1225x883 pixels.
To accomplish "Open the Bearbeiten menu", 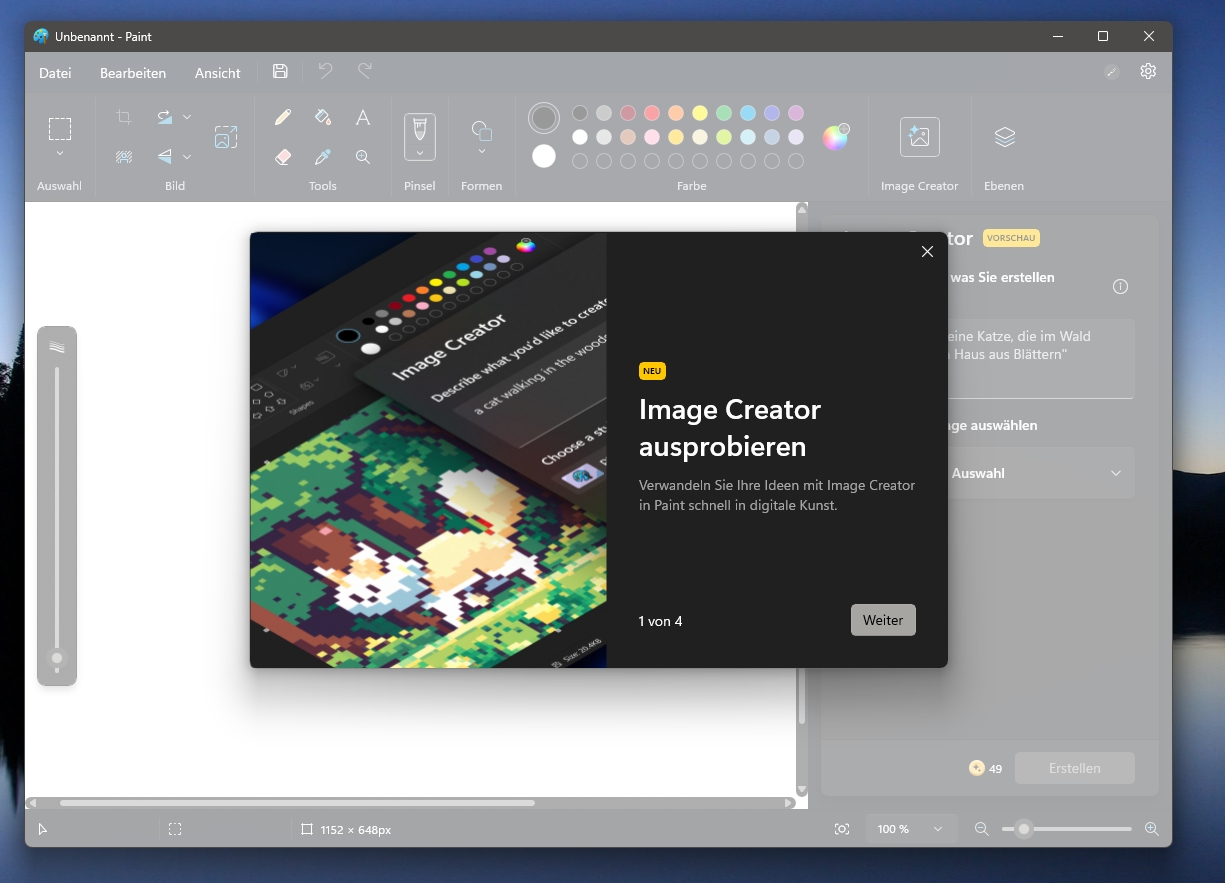I will (x=133, y=73).
